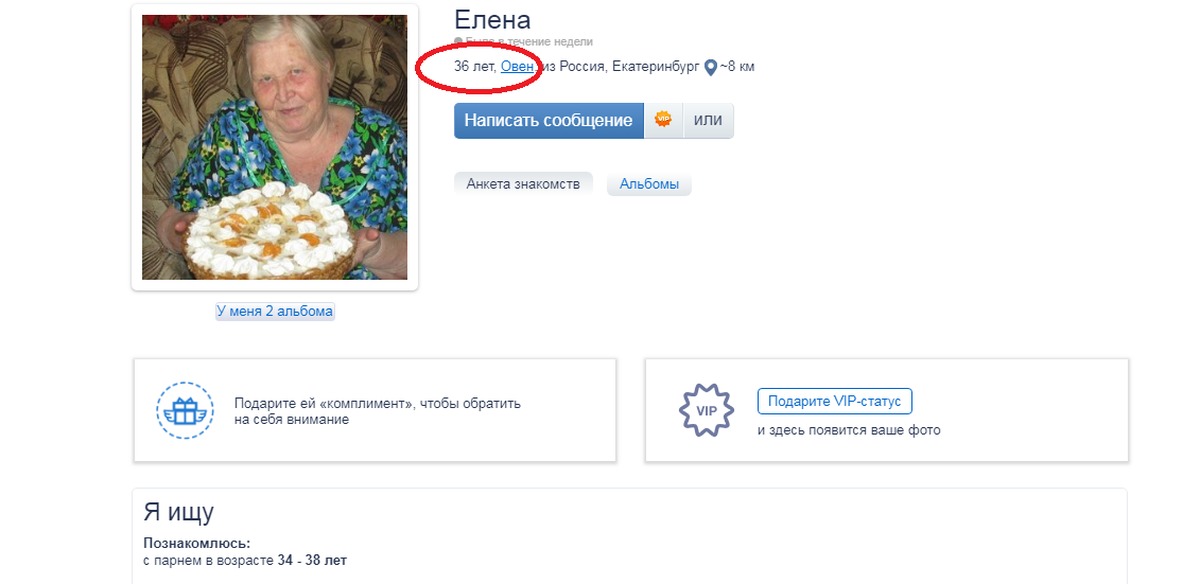The width and height of the screenshot is (1200, 584).
Task: Click the orange VIP message icon
Action: coord(662,120)
